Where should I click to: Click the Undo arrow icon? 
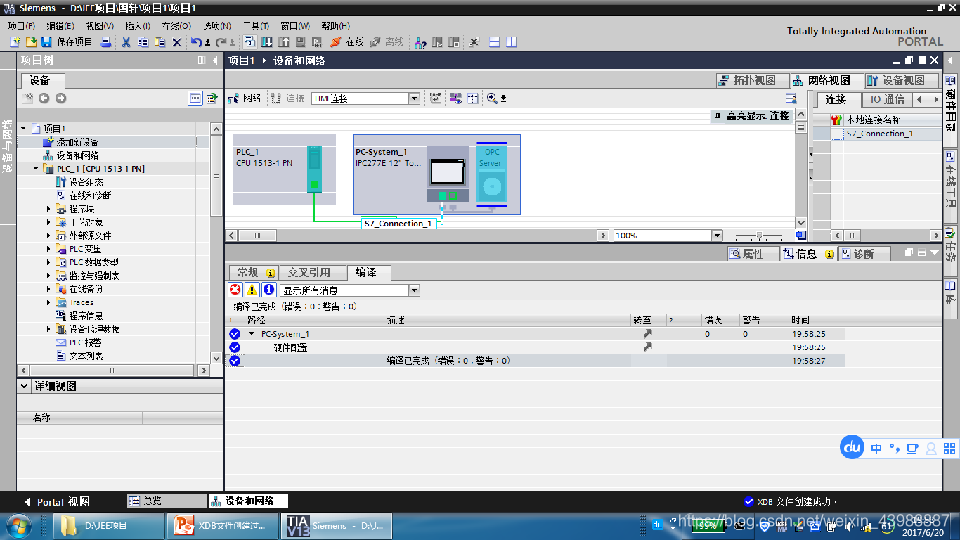coord(196,42)
